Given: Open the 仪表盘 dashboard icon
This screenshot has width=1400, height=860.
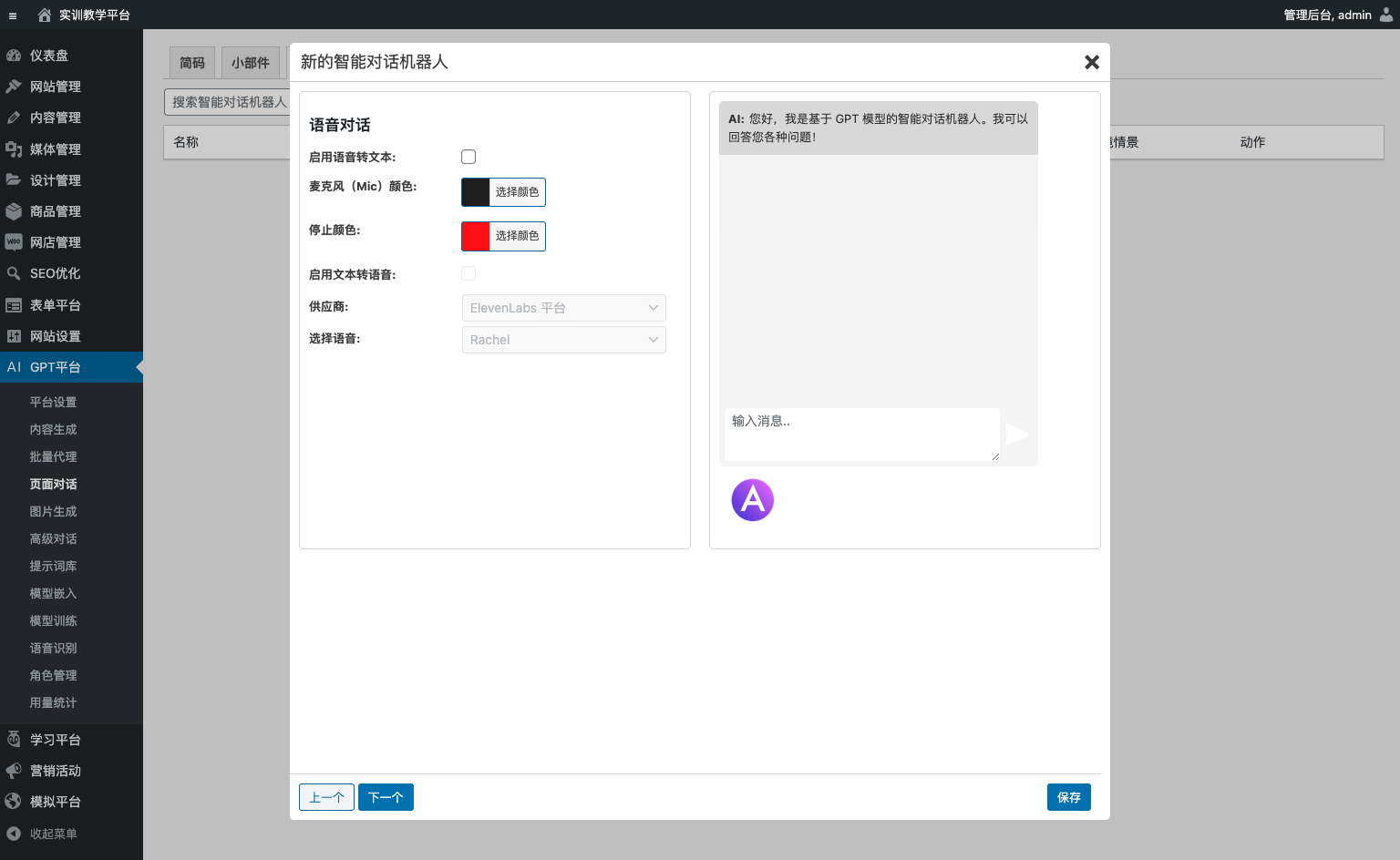Looking at the screenshot, I should click(x=14, y=56).
